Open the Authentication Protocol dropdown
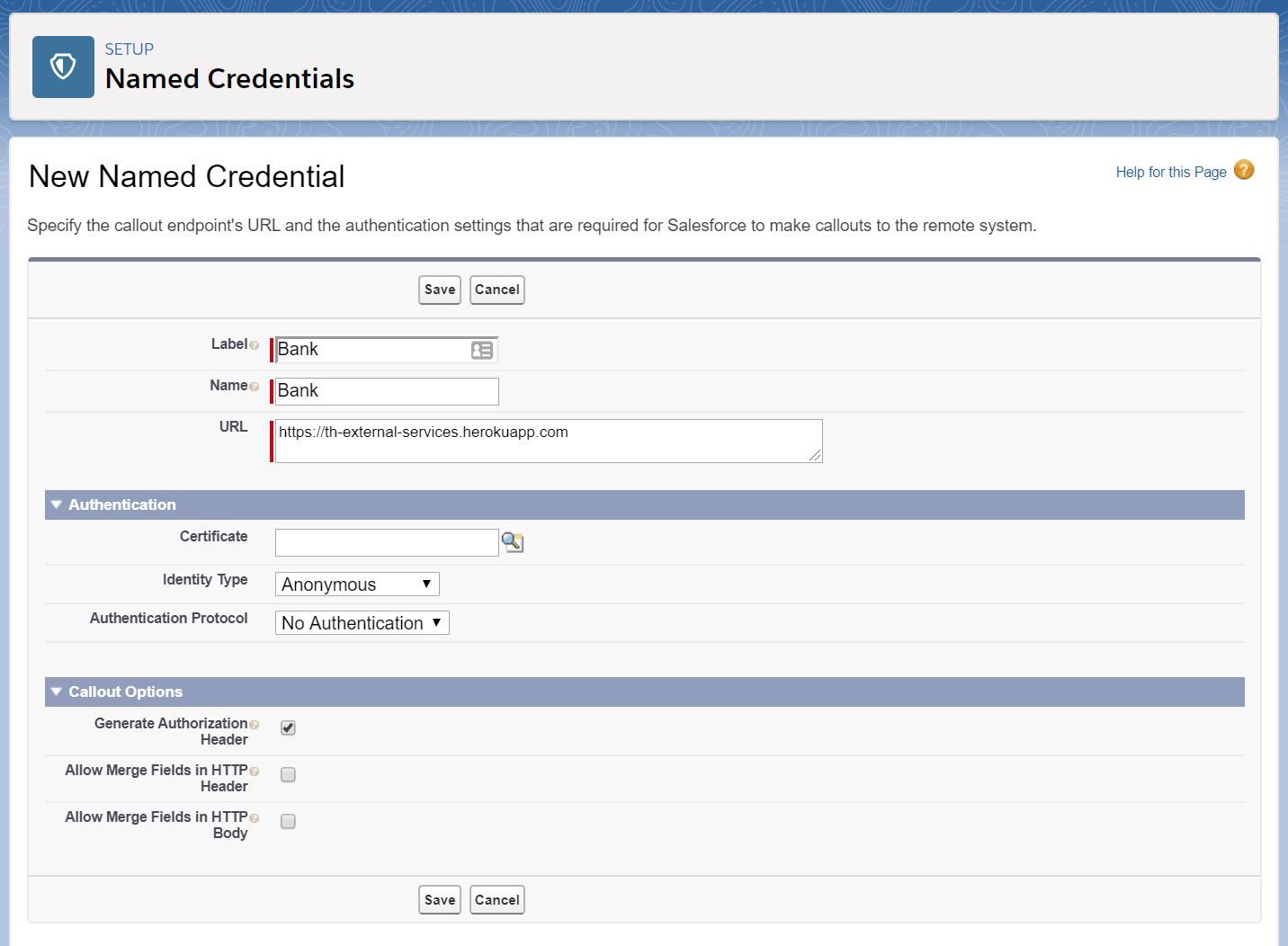The height and width of the screenshot is (946, 1288). (362, 623)
